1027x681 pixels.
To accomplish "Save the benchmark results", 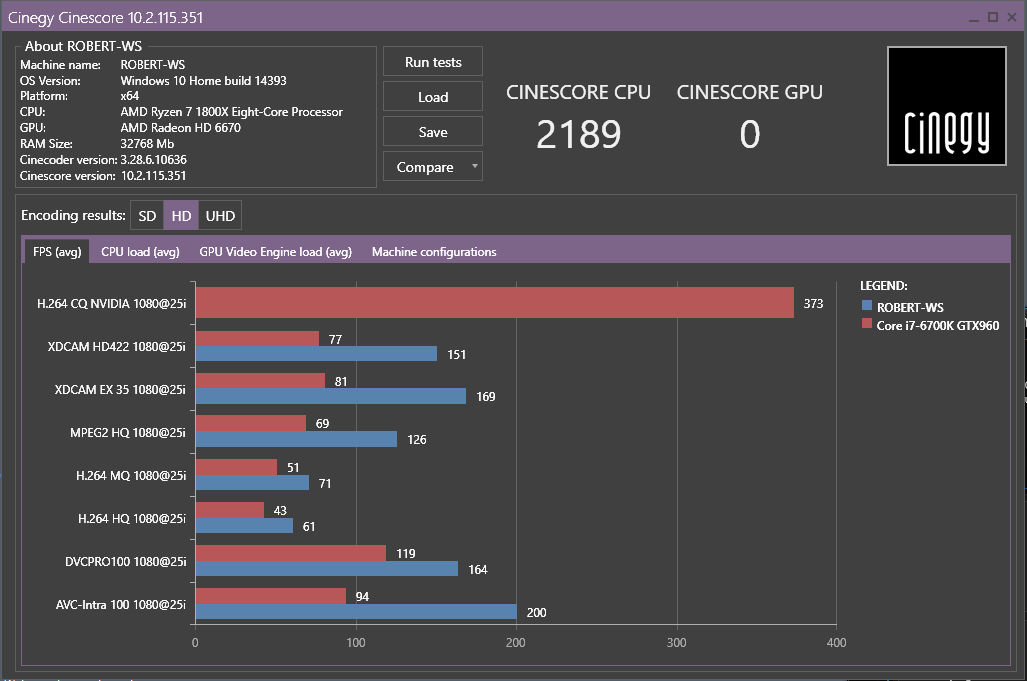I will pyautogui.click(x=433, y=132).
